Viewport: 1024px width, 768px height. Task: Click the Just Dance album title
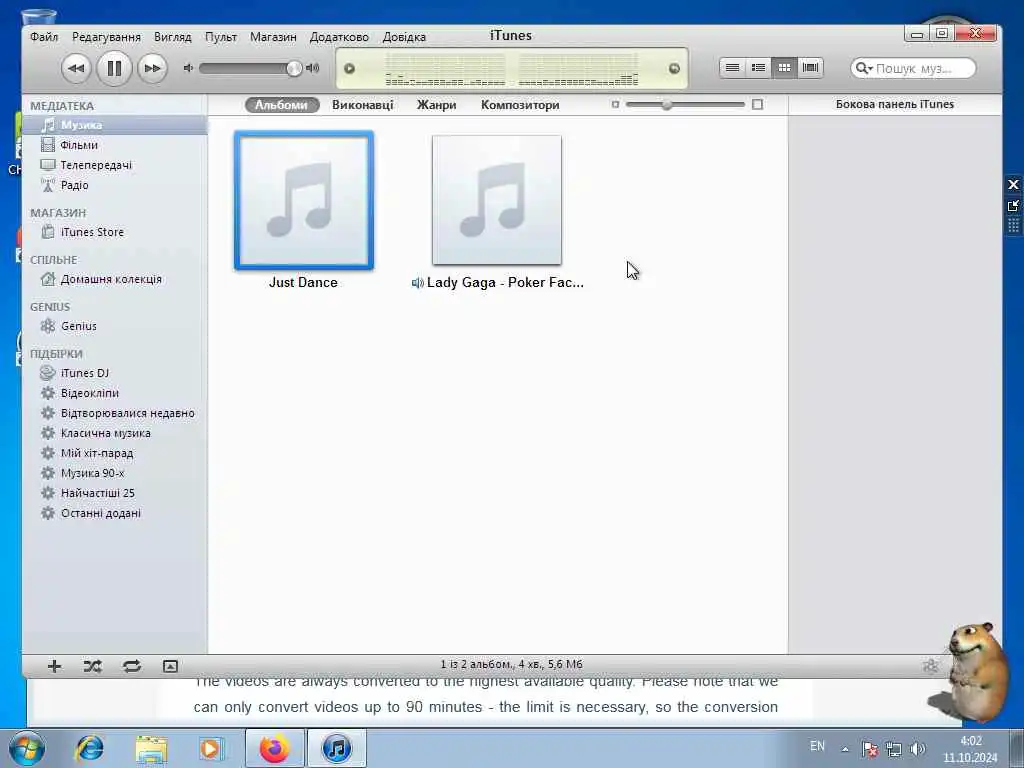click(303, 283)
